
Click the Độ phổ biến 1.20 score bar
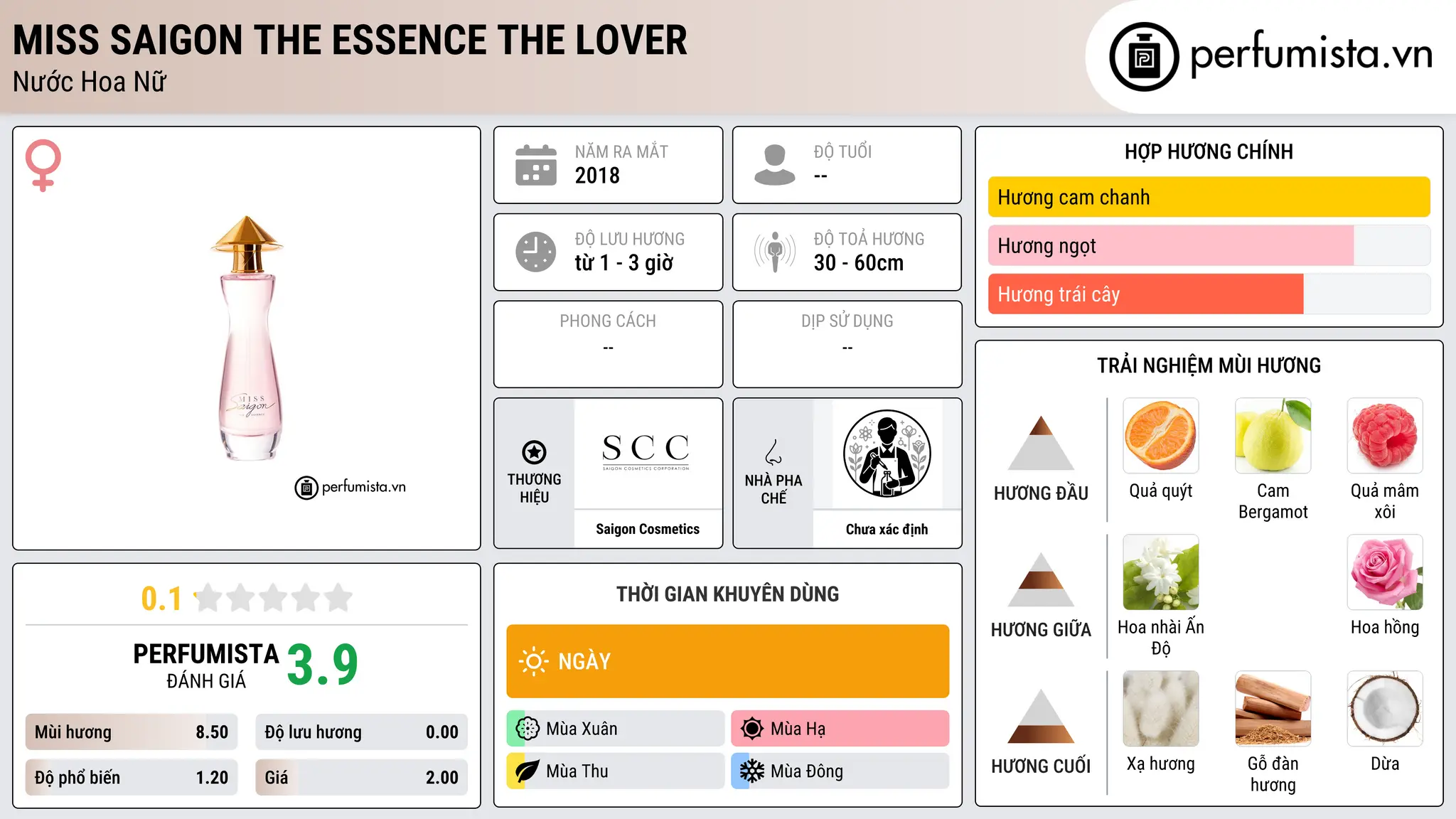132,778
